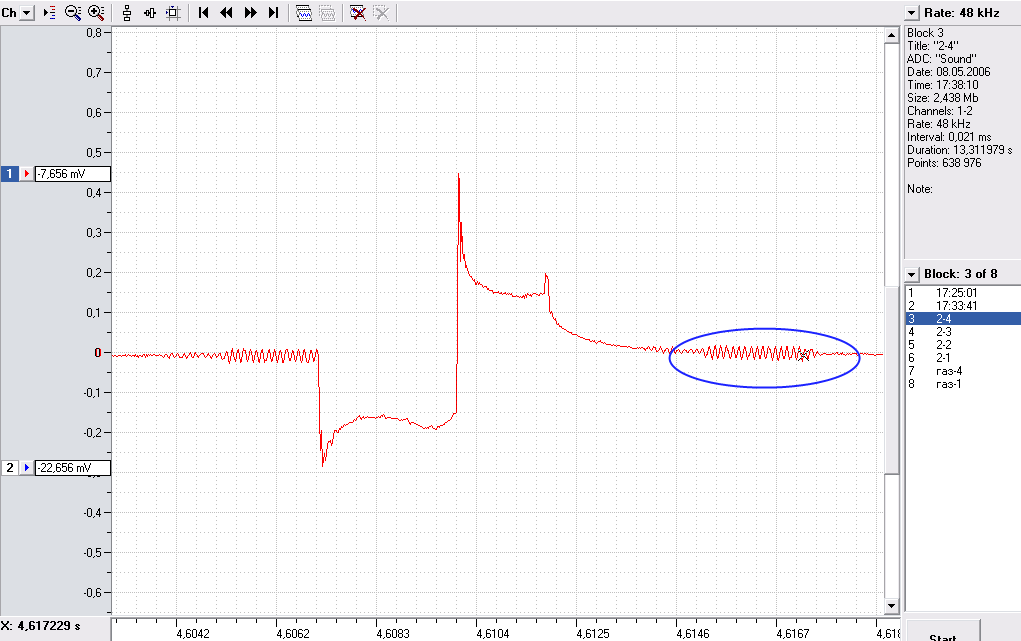Select block 3 named 2-4
Image resolution: width=1021 pixels, height=641 pixels.
(962, 319)
